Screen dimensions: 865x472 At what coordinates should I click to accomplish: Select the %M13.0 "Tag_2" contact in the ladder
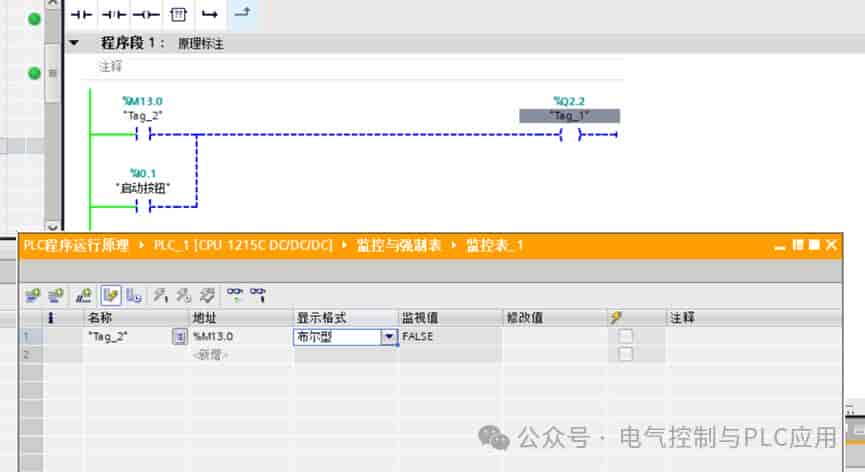coord(143,134)
